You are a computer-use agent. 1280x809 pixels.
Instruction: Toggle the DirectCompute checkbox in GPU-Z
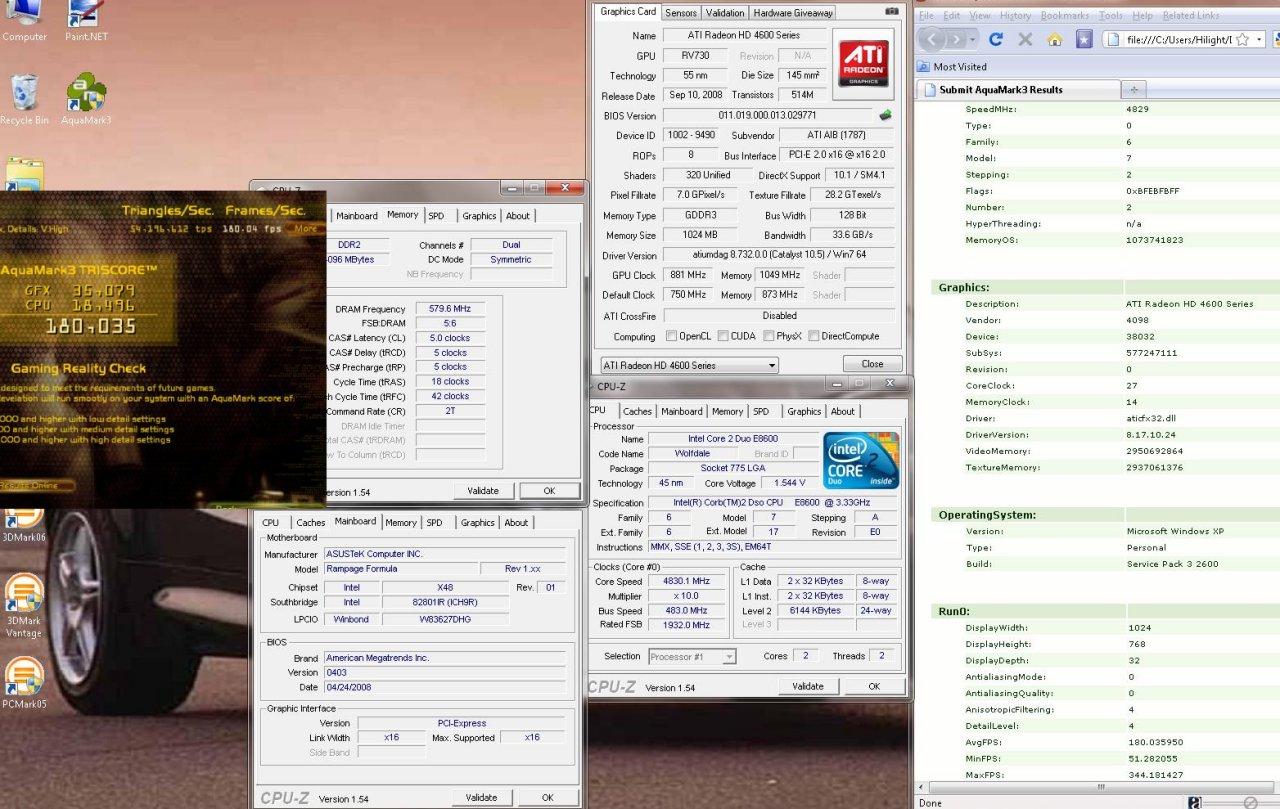(x=814, y=336)
